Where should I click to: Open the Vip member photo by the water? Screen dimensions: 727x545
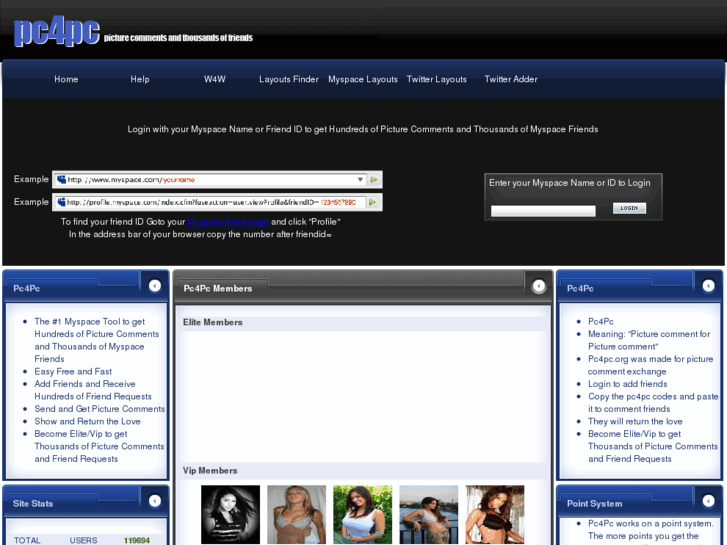(428, 514)
